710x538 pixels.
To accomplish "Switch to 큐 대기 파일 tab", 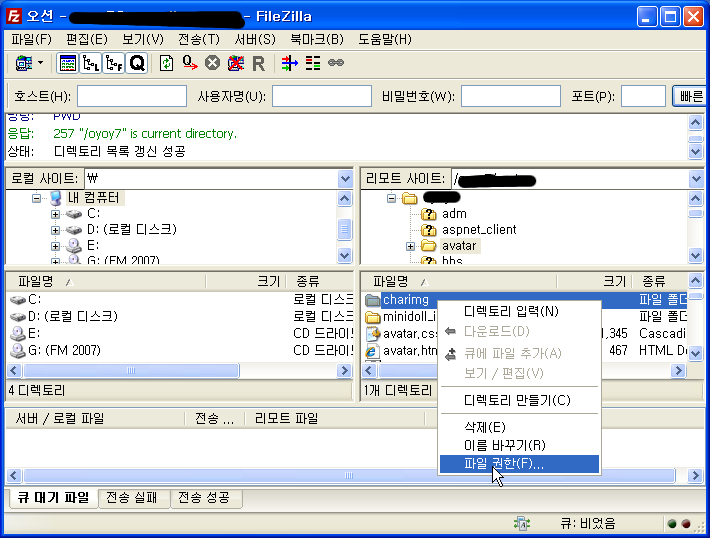I will point(53,498).
